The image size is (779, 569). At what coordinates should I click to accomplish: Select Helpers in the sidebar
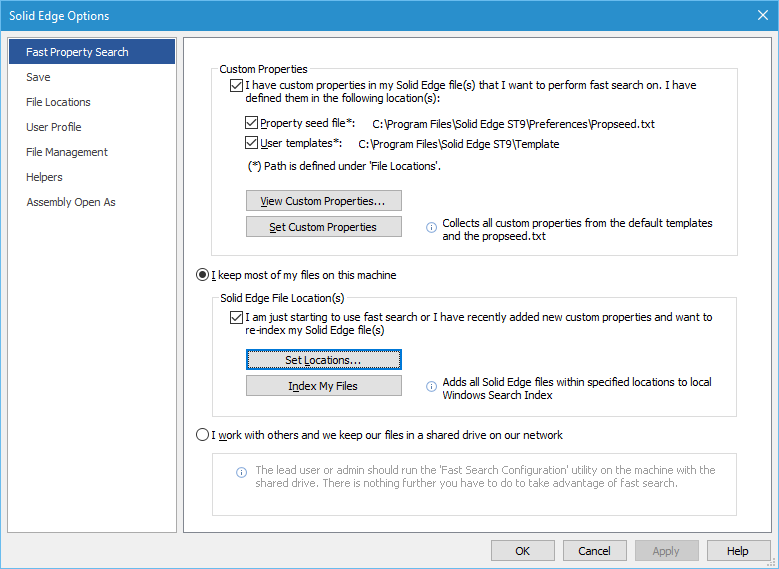[x=44, y=177]
